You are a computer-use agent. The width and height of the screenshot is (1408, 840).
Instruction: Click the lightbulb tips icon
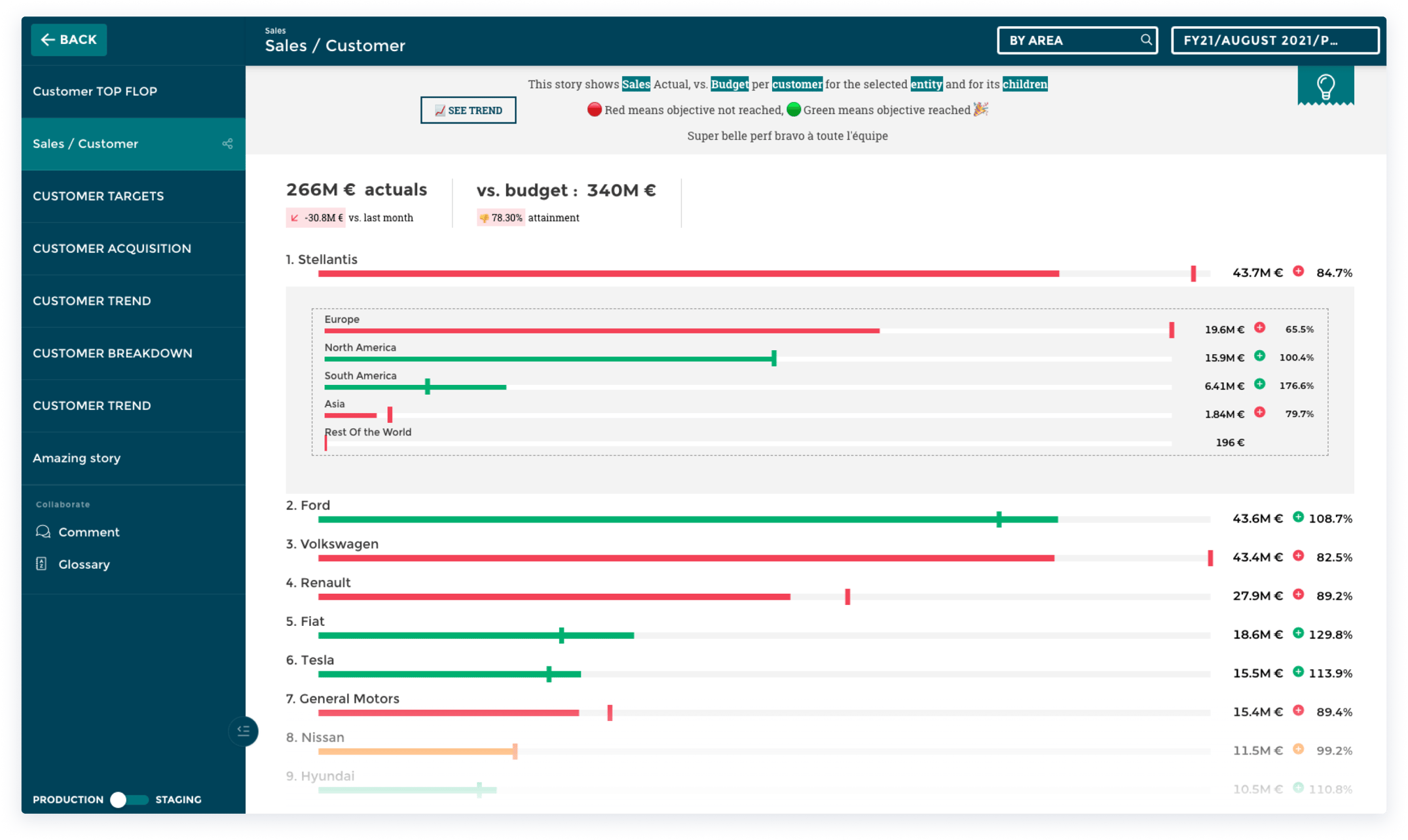tap(1325, 86)
